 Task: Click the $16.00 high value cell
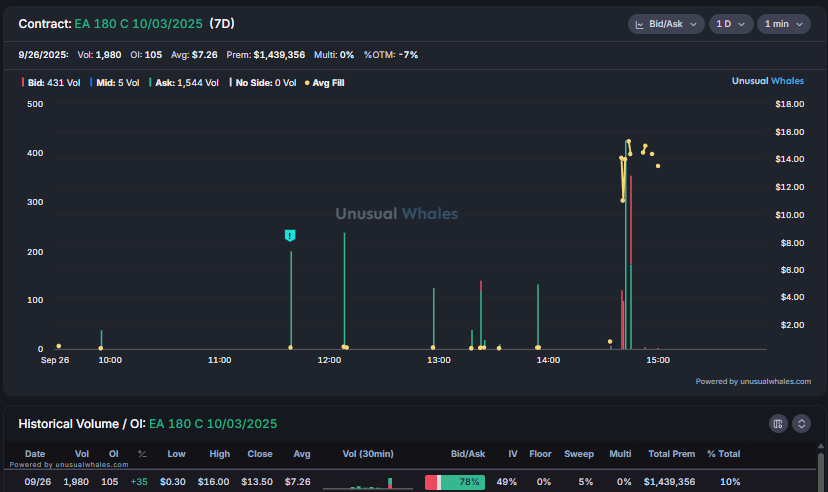[213, 482]
